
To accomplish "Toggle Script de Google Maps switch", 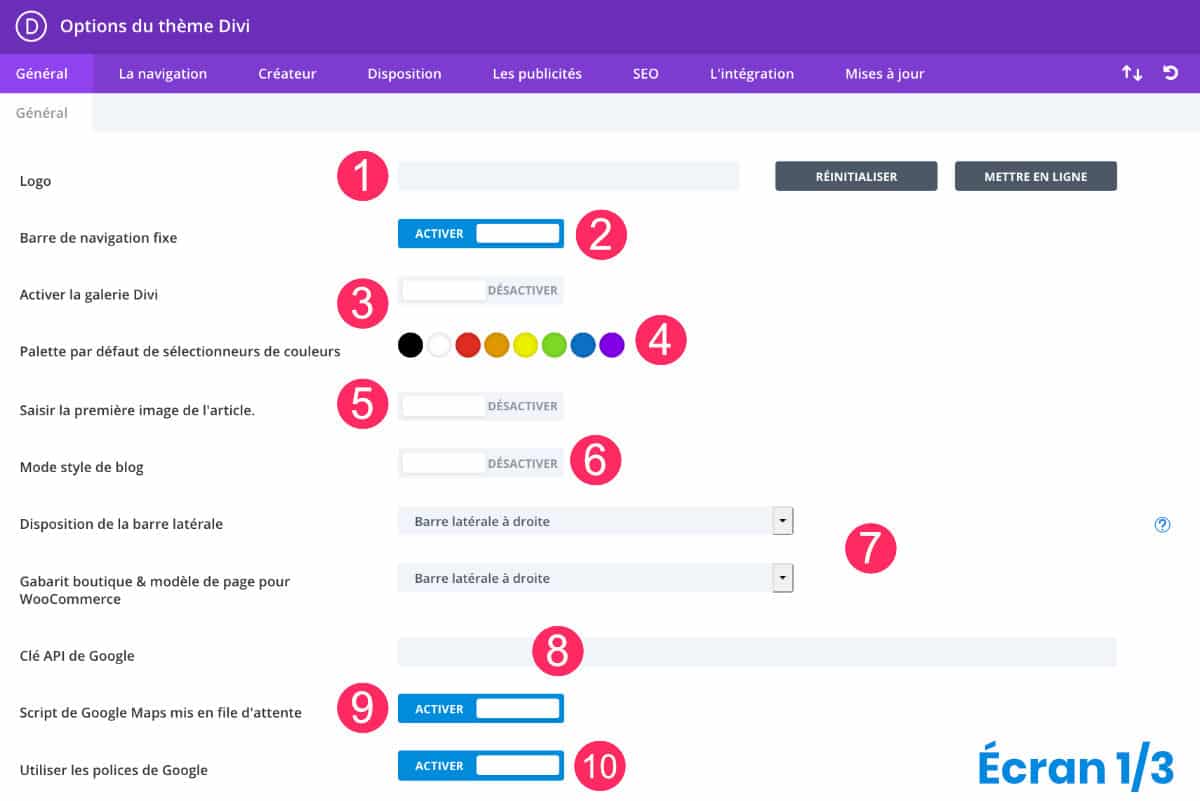I will 481,709.
